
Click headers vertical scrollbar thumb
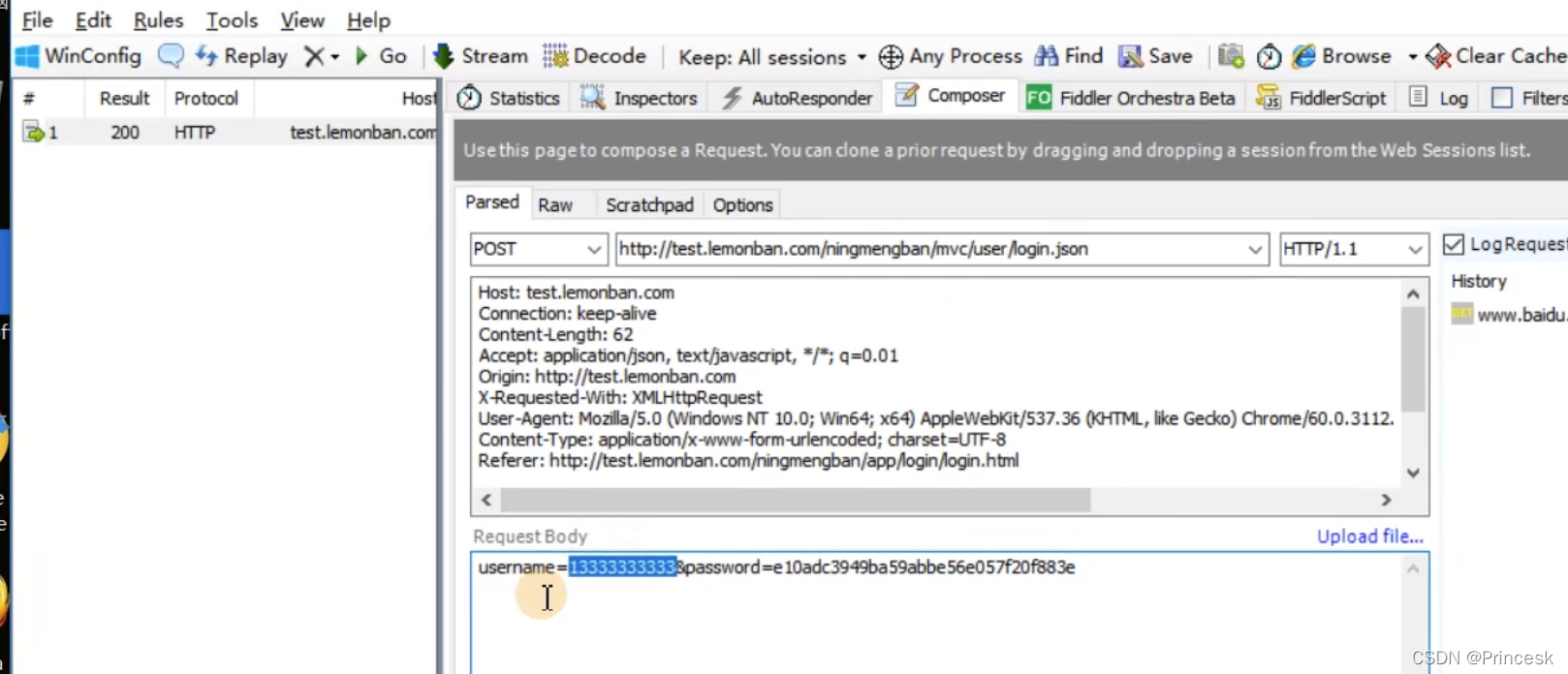(1413, 358)
